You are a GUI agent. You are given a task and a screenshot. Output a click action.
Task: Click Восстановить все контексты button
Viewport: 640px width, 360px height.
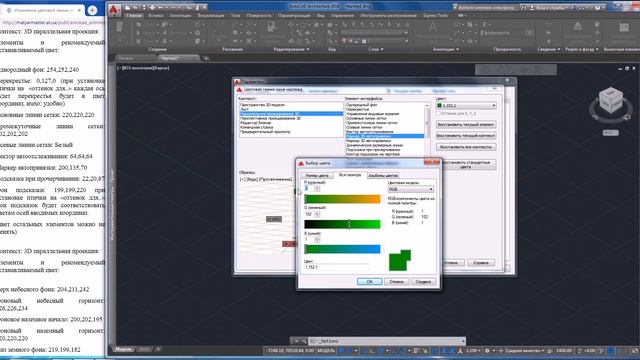click(466, 147)
